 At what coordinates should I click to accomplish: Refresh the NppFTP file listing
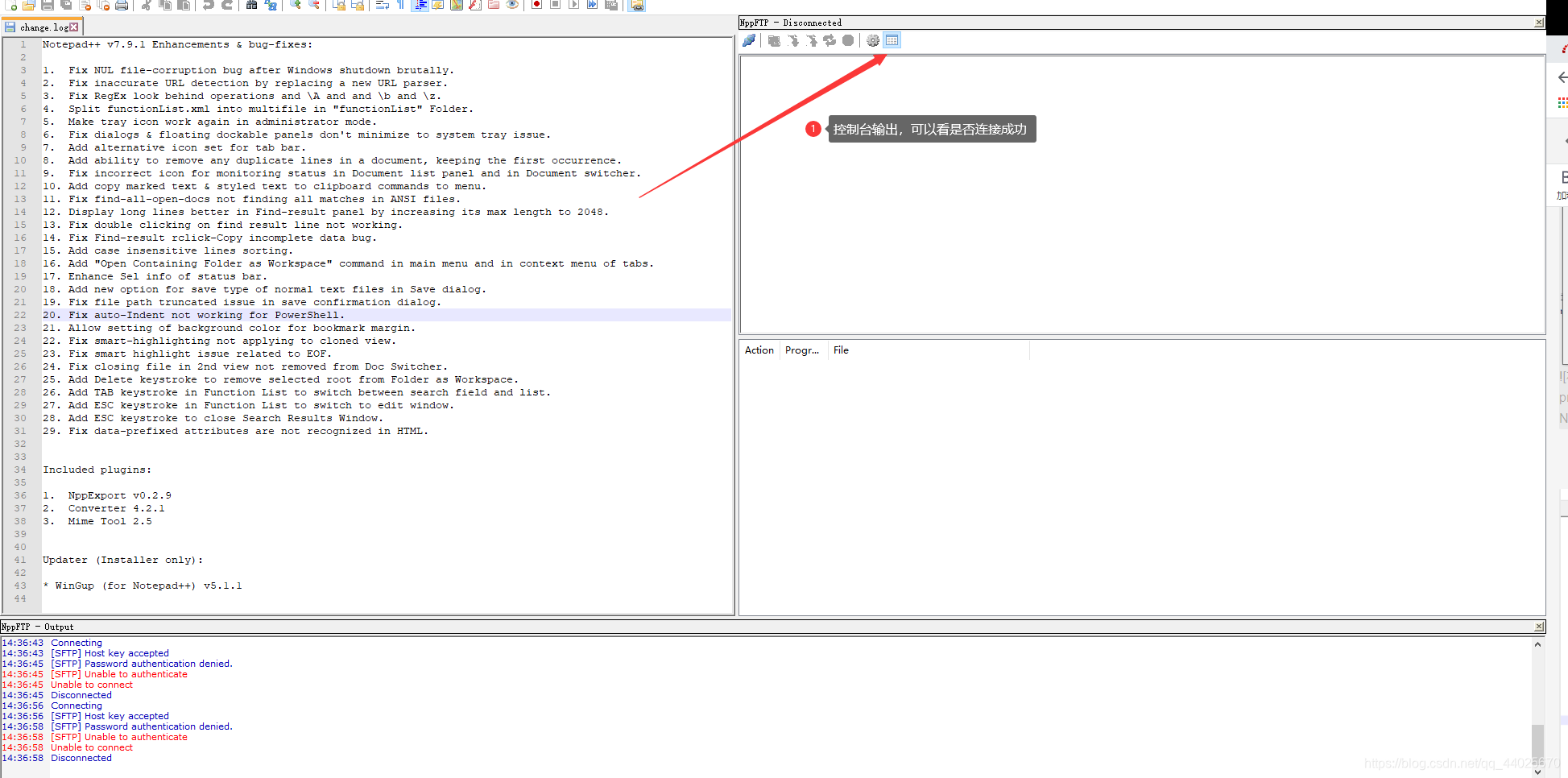tap(830, 40)
